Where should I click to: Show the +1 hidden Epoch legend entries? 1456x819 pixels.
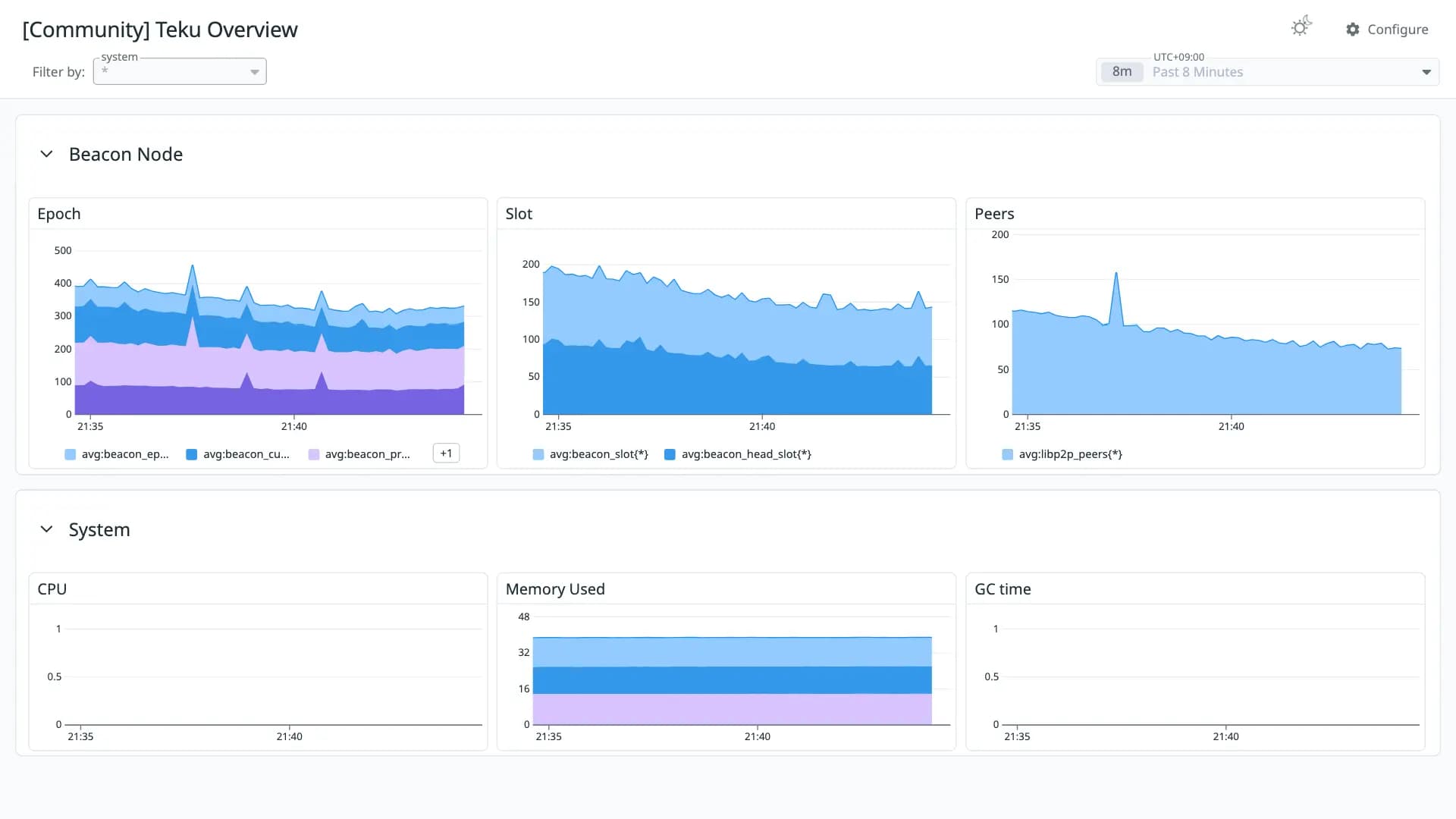[446, 453]
